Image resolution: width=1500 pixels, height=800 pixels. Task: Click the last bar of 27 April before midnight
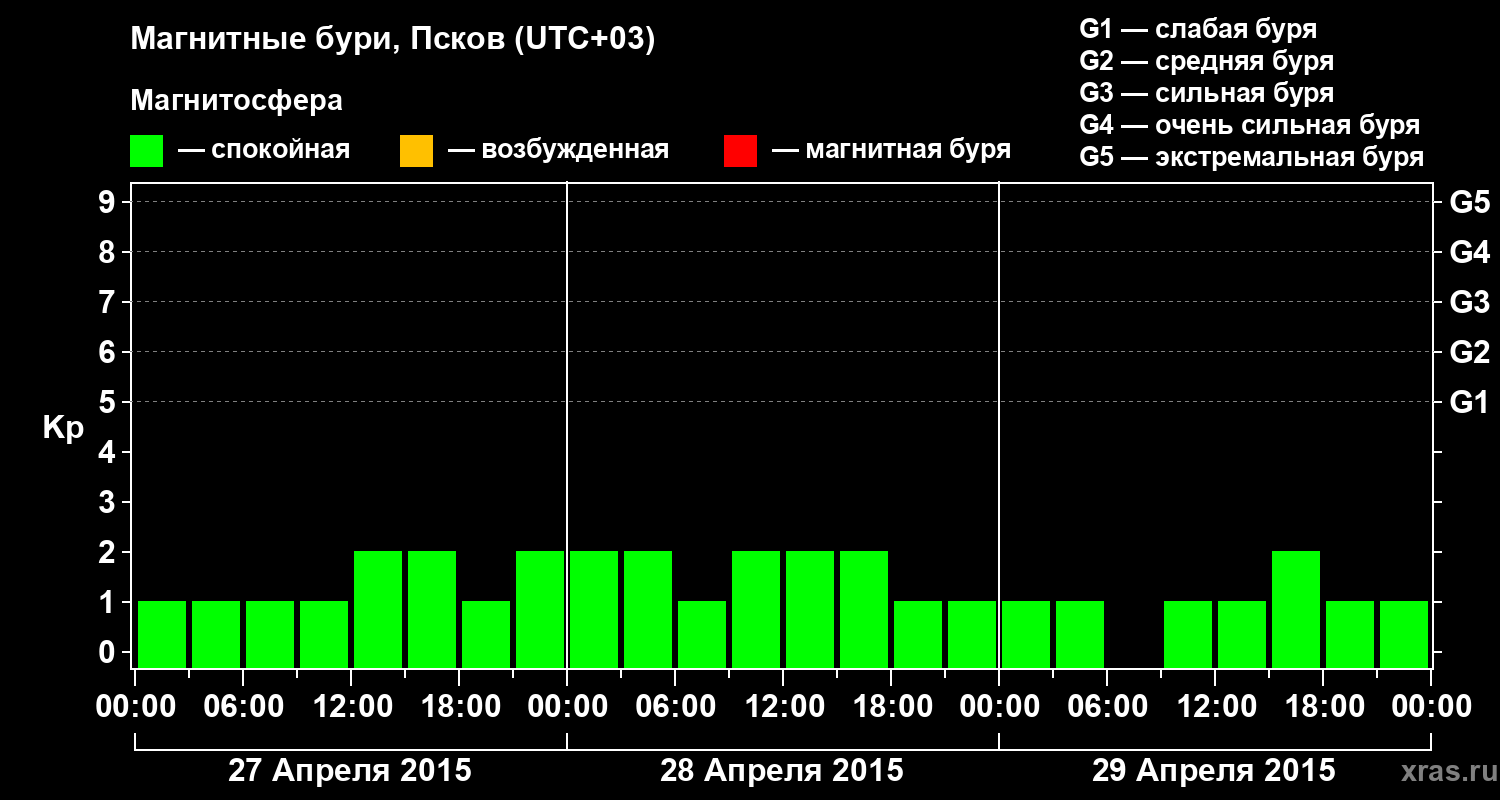coord(540,609)
